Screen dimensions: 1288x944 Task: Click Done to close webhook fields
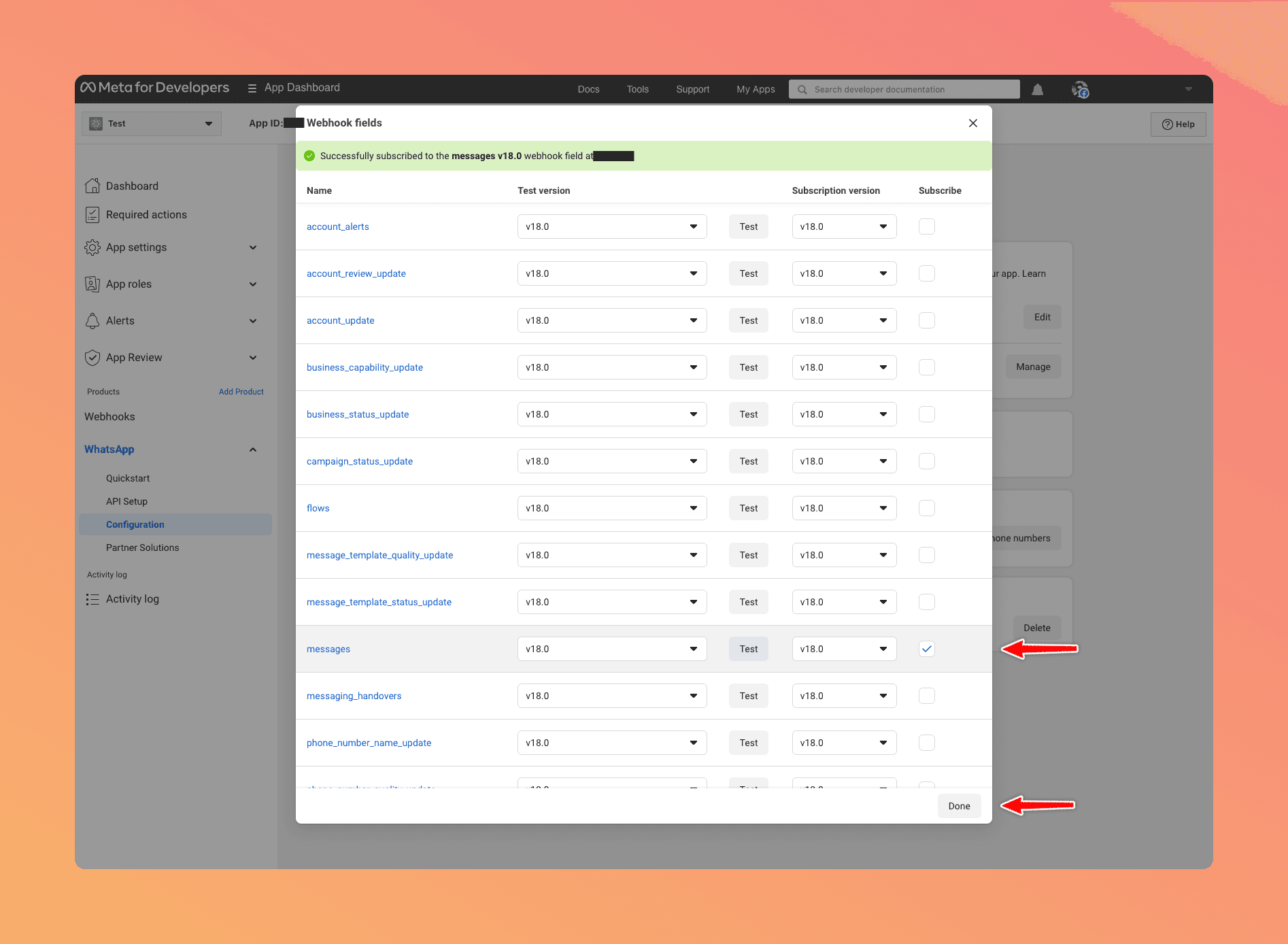click(960, 806)
